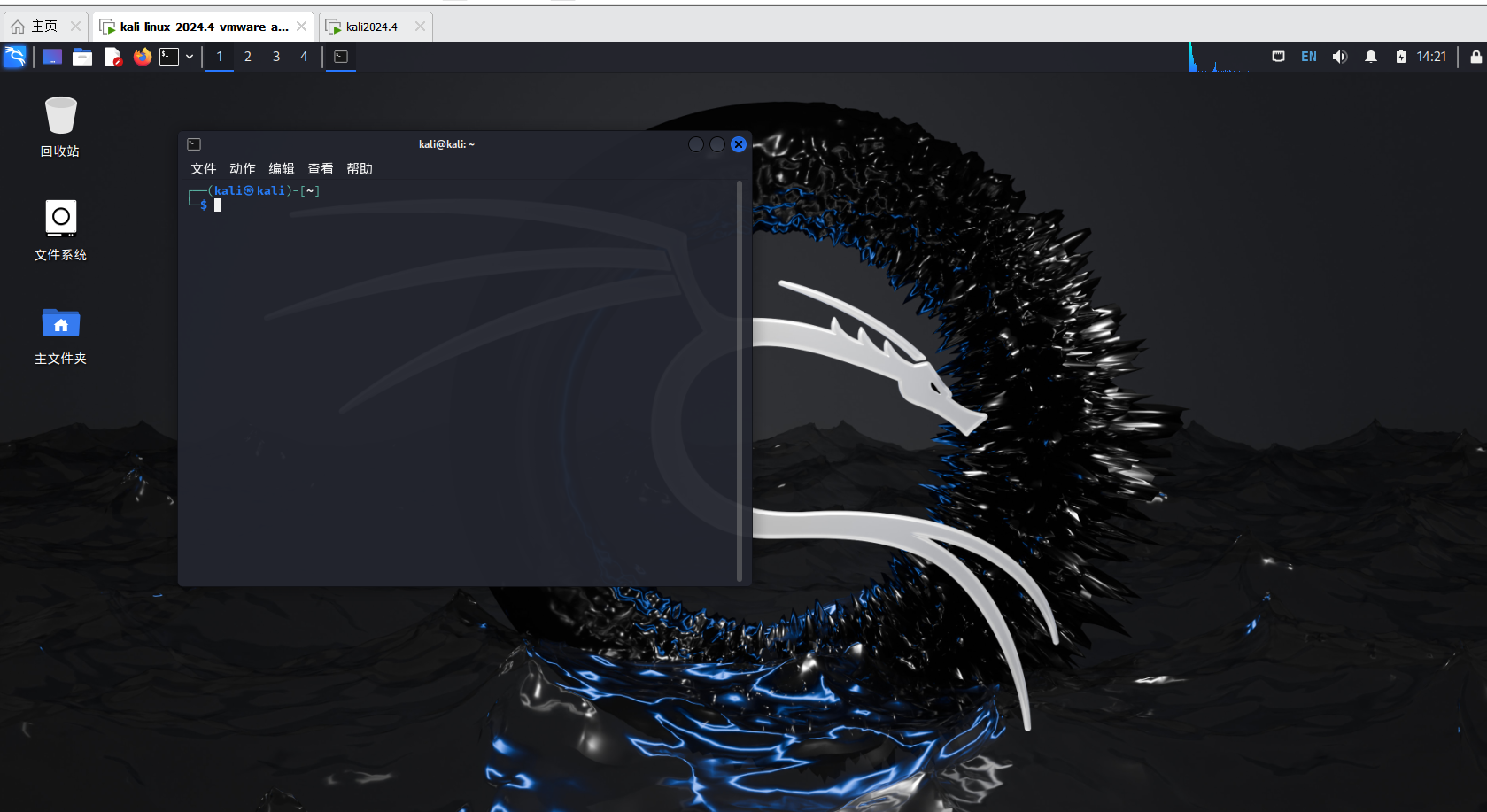Open the file manager panel icon
1487x812 pixels.
pos(82,57)
